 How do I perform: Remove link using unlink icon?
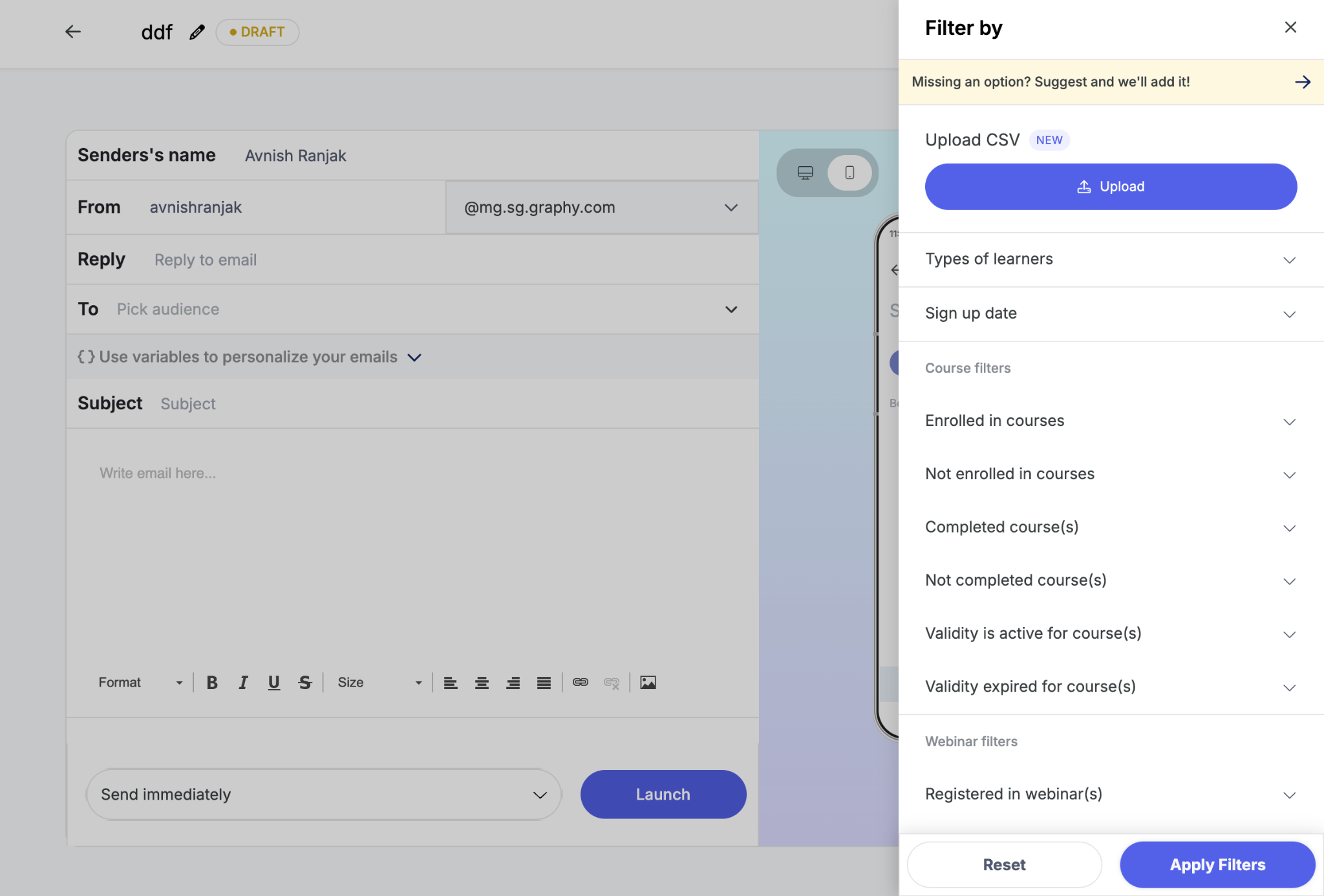[x=612, y=683]
